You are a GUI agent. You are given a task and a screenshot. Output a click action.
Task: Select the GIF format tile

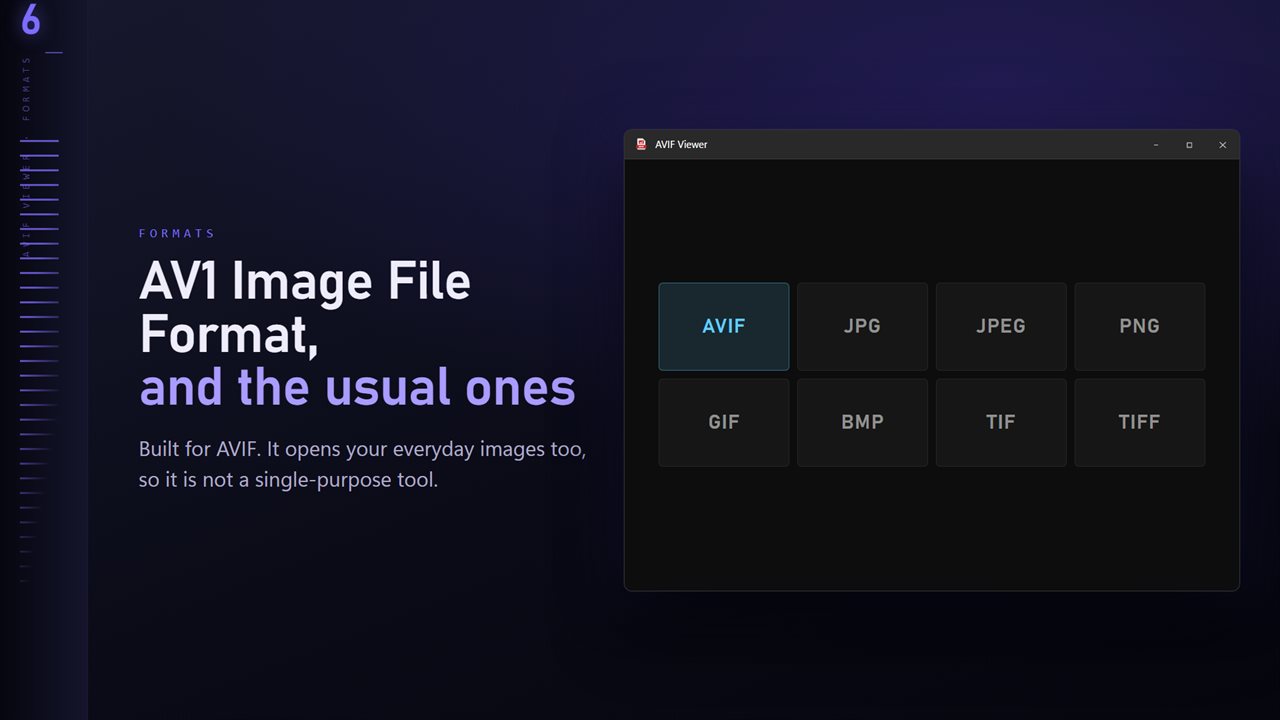click(723, 422)
